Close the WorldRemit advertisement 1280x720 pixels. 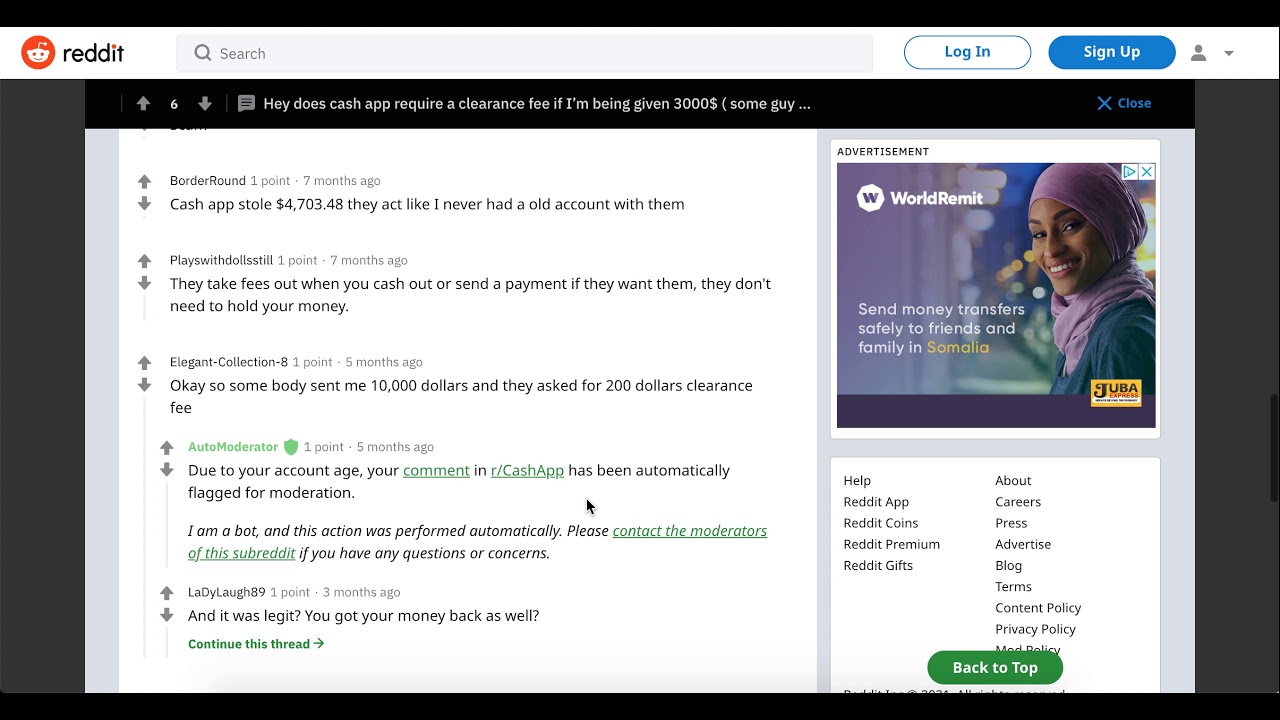(1147, 172)
